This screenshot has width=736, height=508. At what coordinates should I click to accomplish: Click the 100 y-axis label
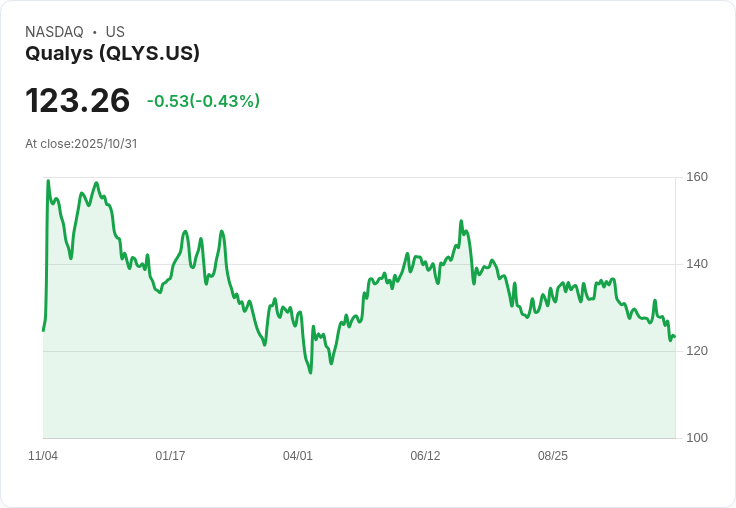697,438
